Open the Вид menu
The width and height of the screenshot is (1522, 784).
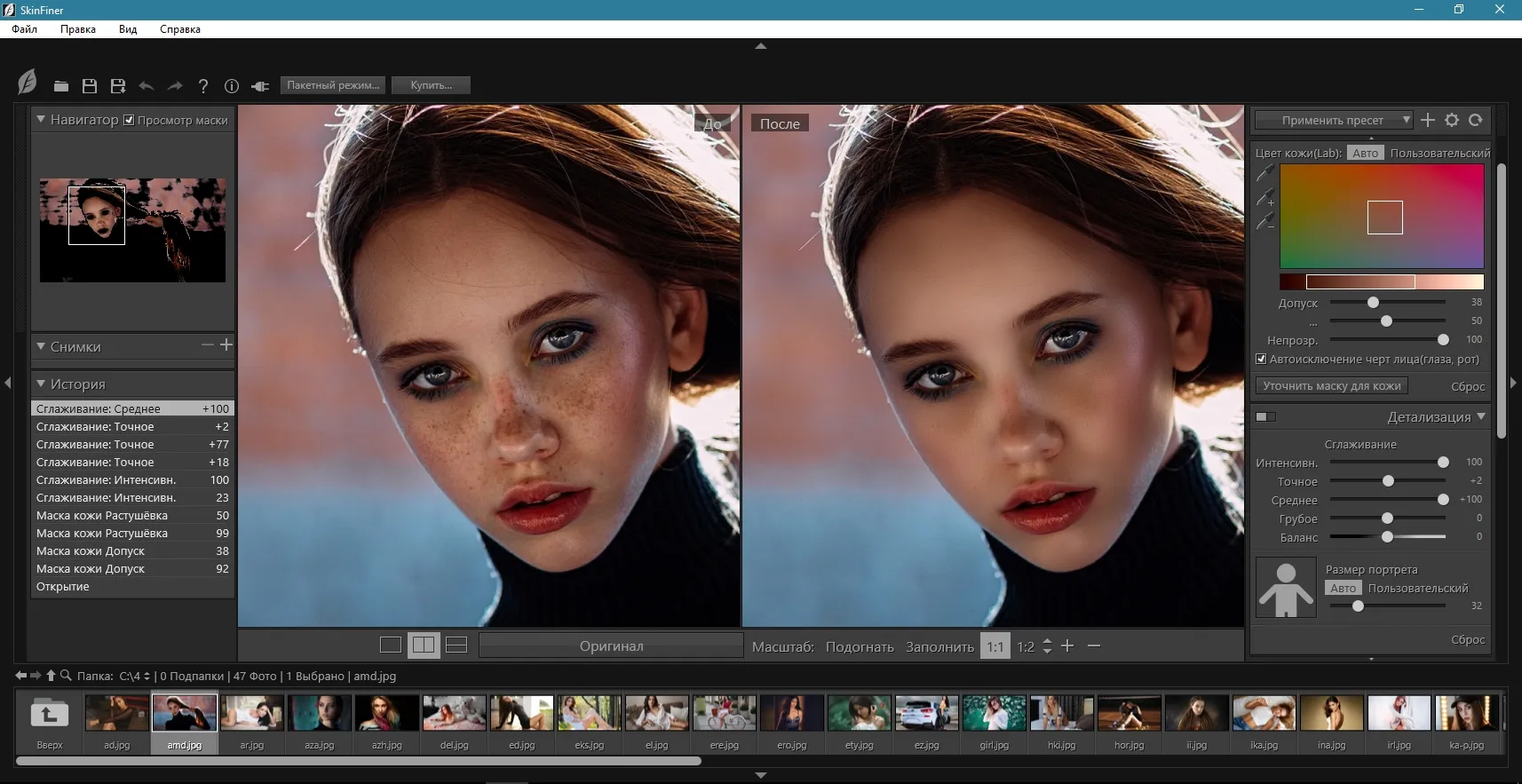128,28
